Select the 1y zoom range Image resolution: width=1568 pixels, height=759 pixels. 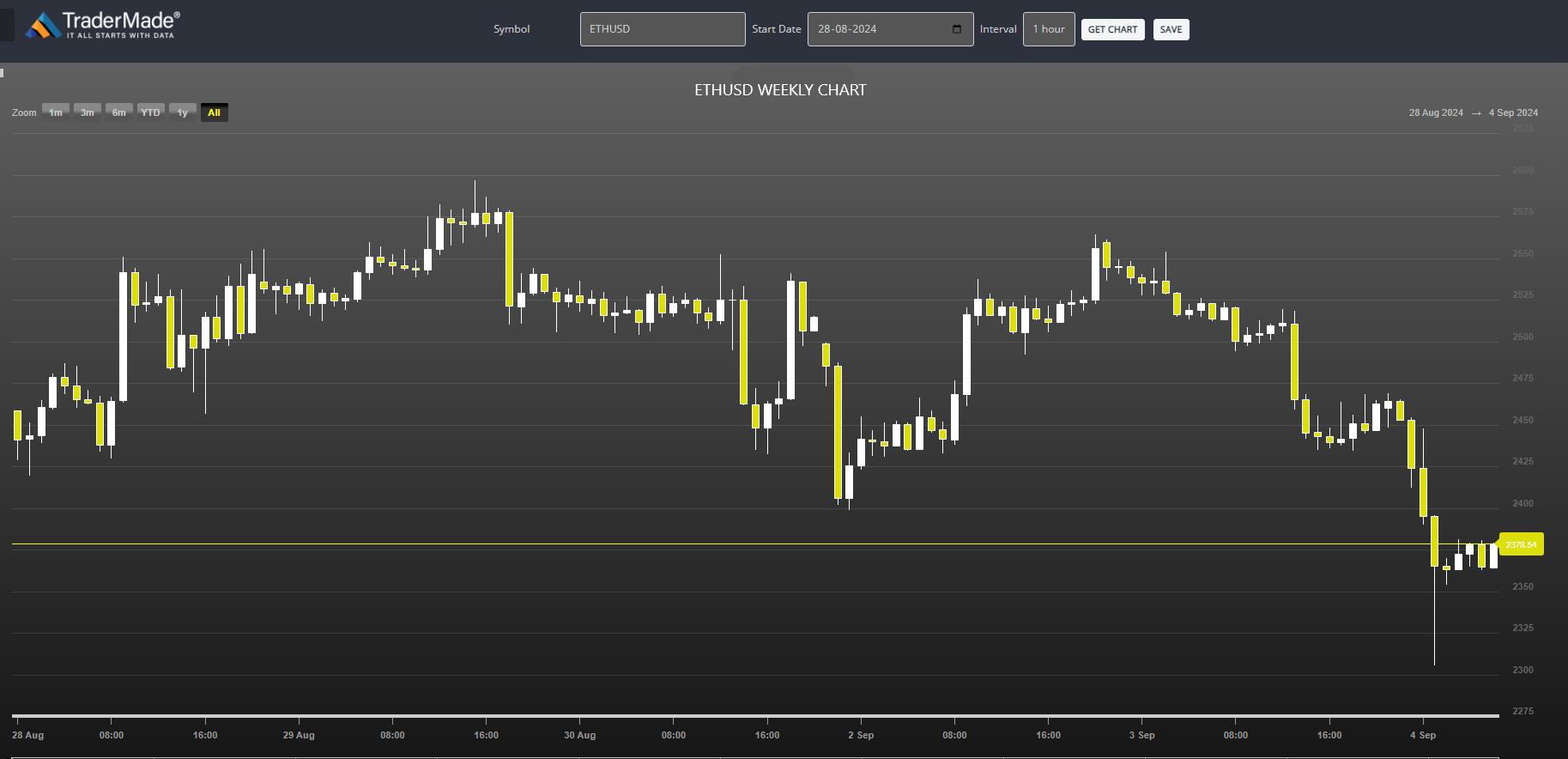coord(183,112)
